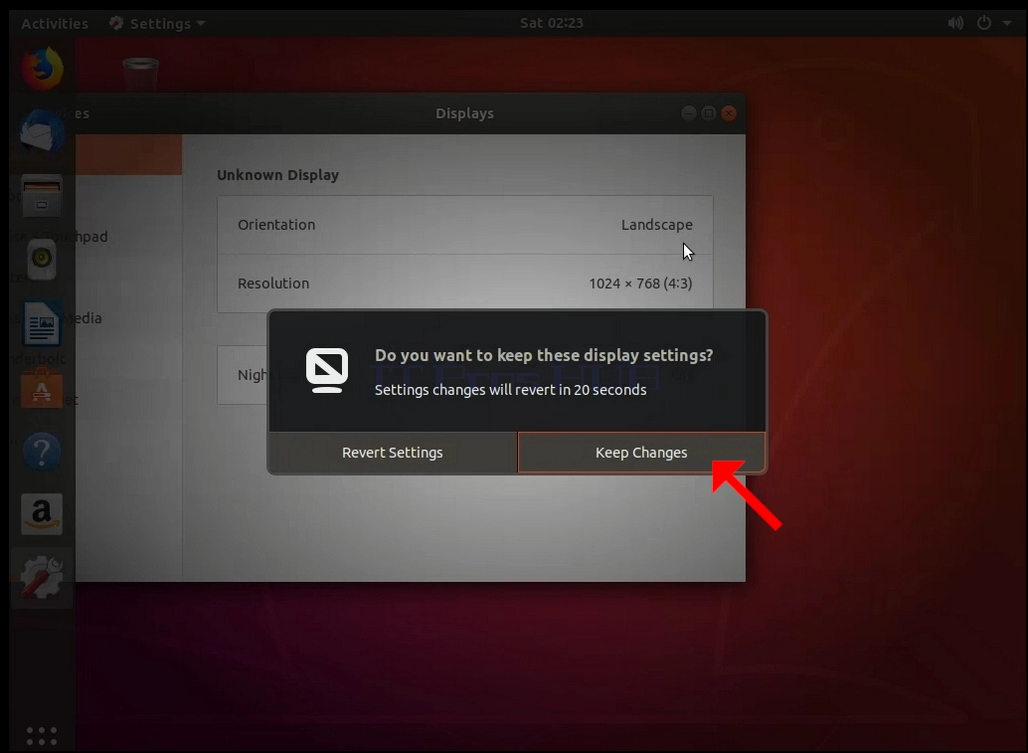
Task: Open LibreOffice Writer dock icon
Action: pos(42,323)
